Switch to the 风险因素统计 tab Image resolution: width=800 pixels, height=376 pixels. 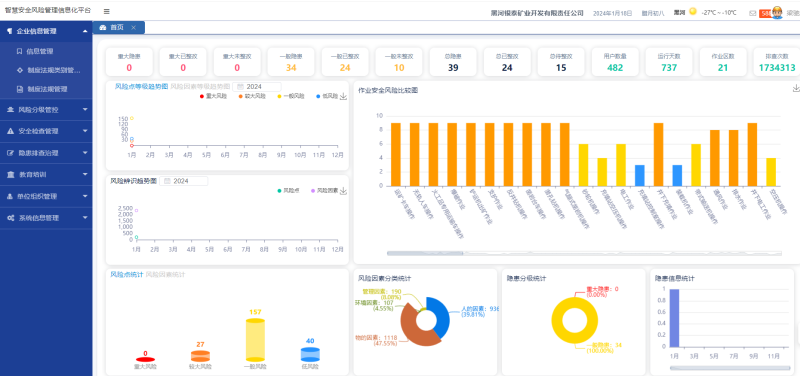click(165, 274)
